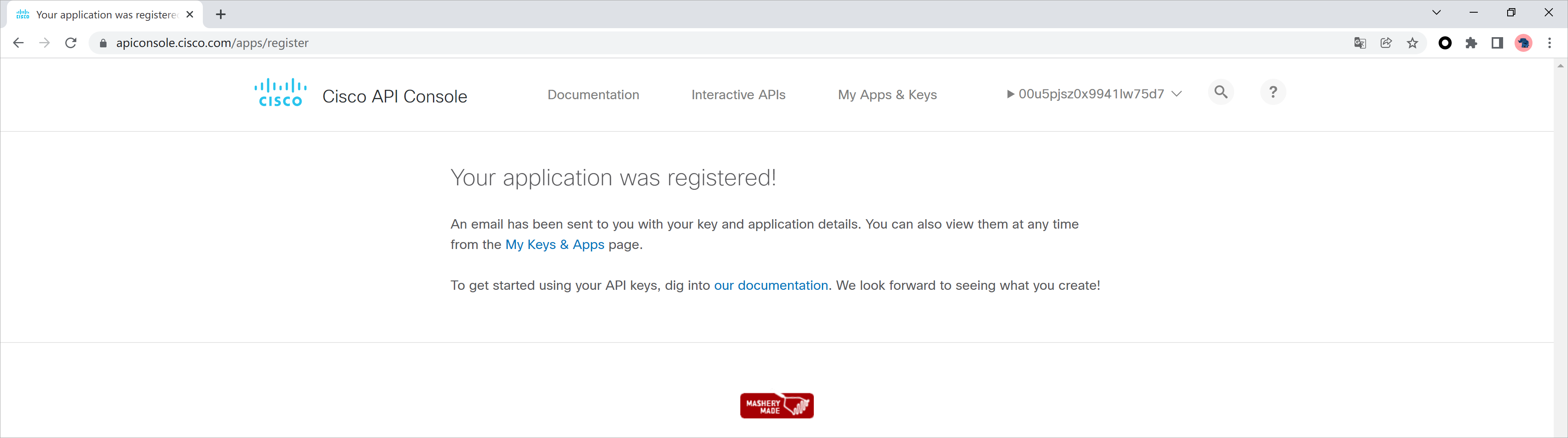
Task: Follow the 'My Keys & Apps' link
Action: coord(555,244)
